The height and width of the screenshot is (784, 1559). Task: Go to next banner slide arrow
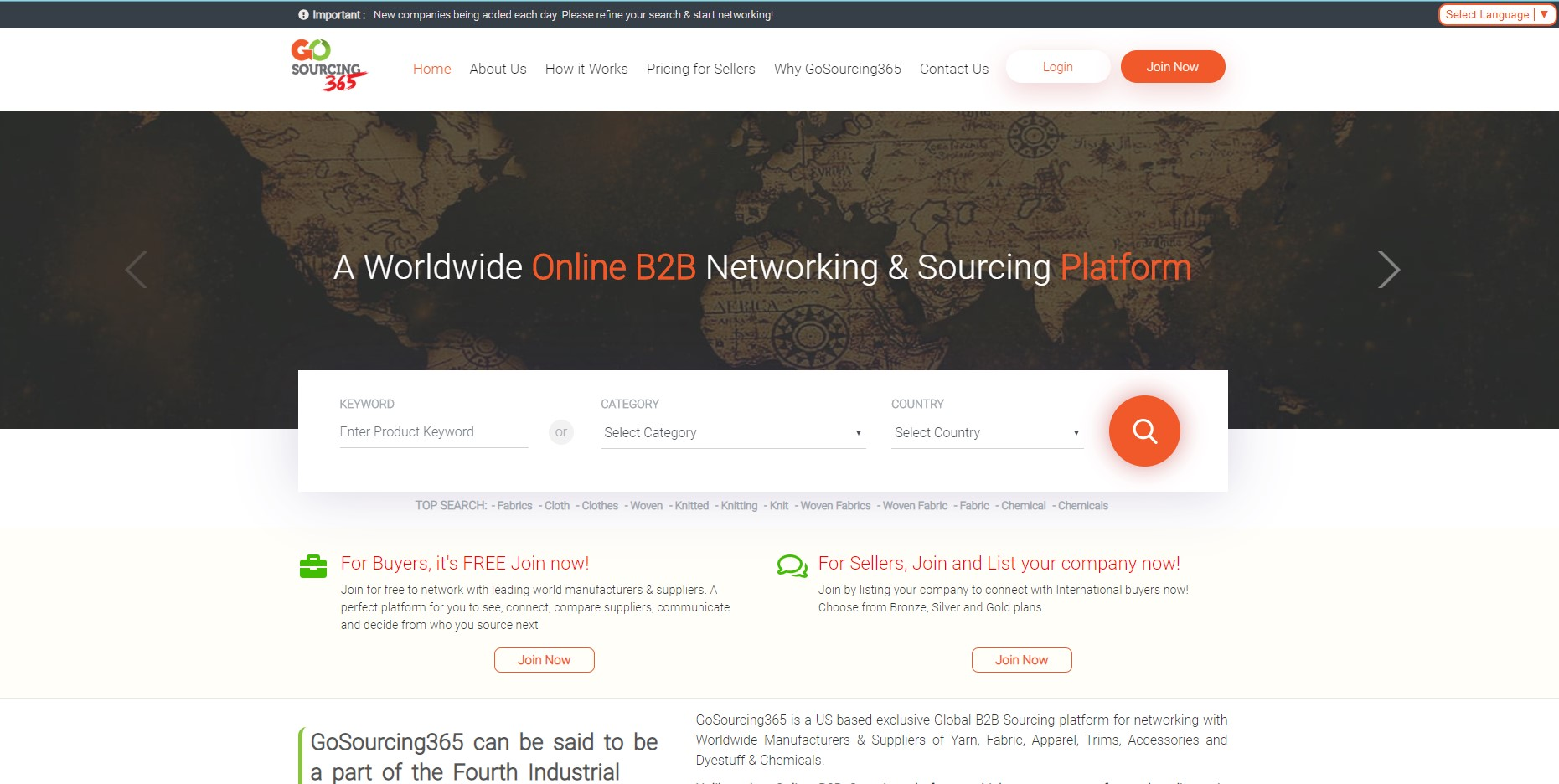pos(1388,270)
